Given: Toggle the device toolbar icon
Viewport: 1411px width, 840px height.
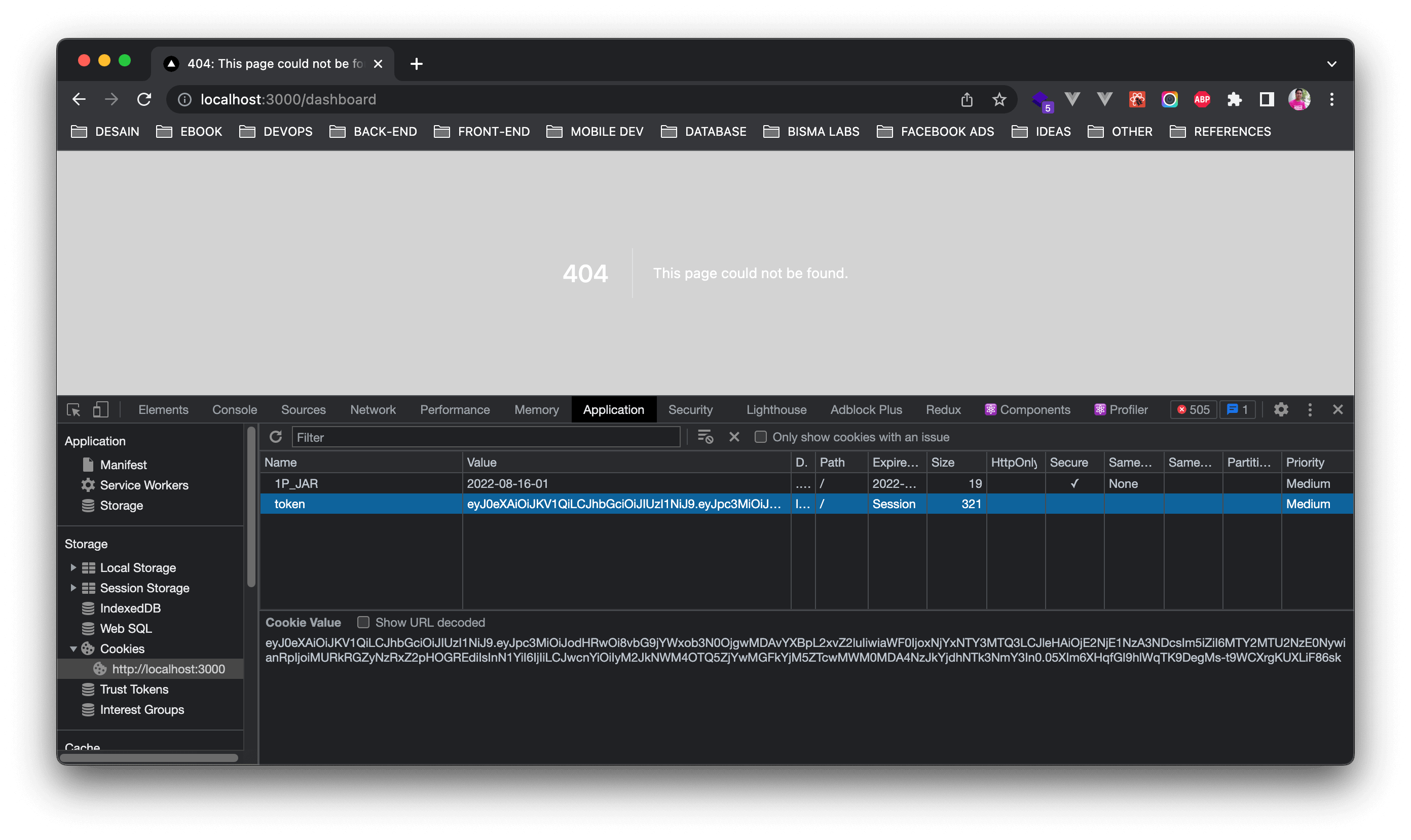Looking at the screenshot, I should [101, 410].
